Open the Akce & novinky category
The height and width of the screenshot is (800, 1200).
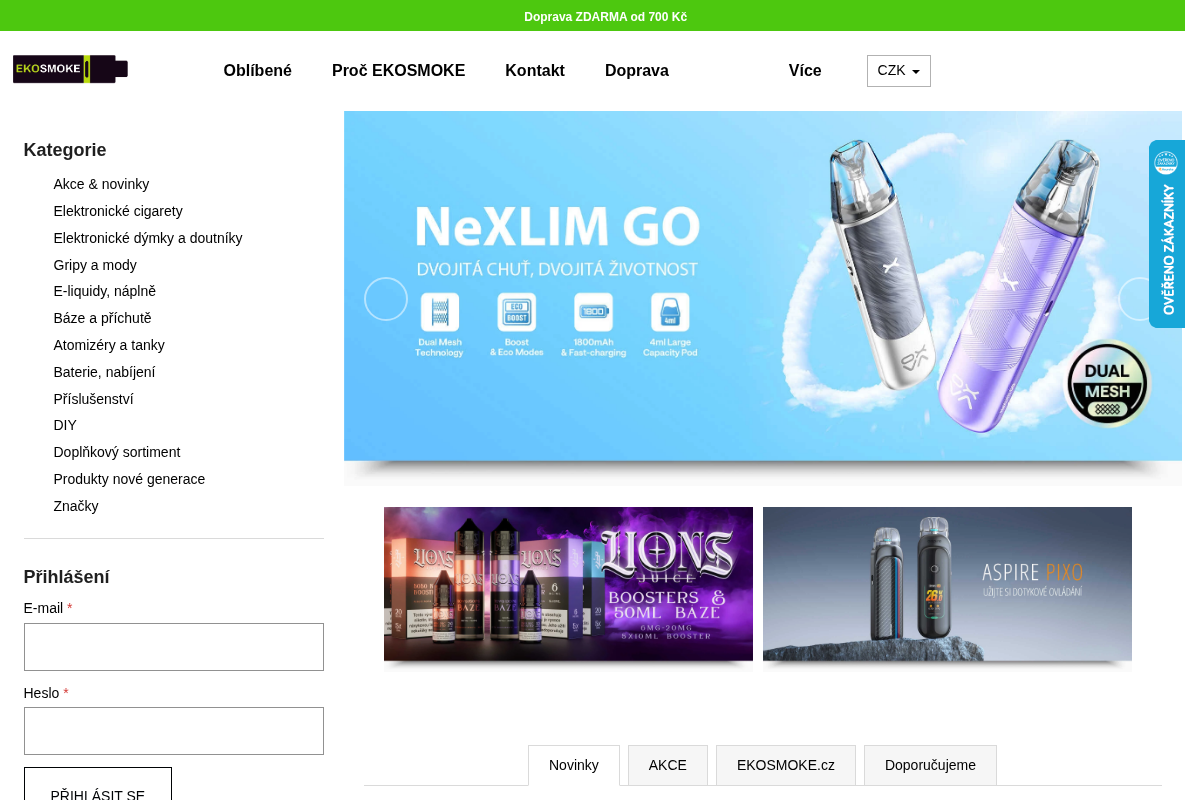[101, 184]
